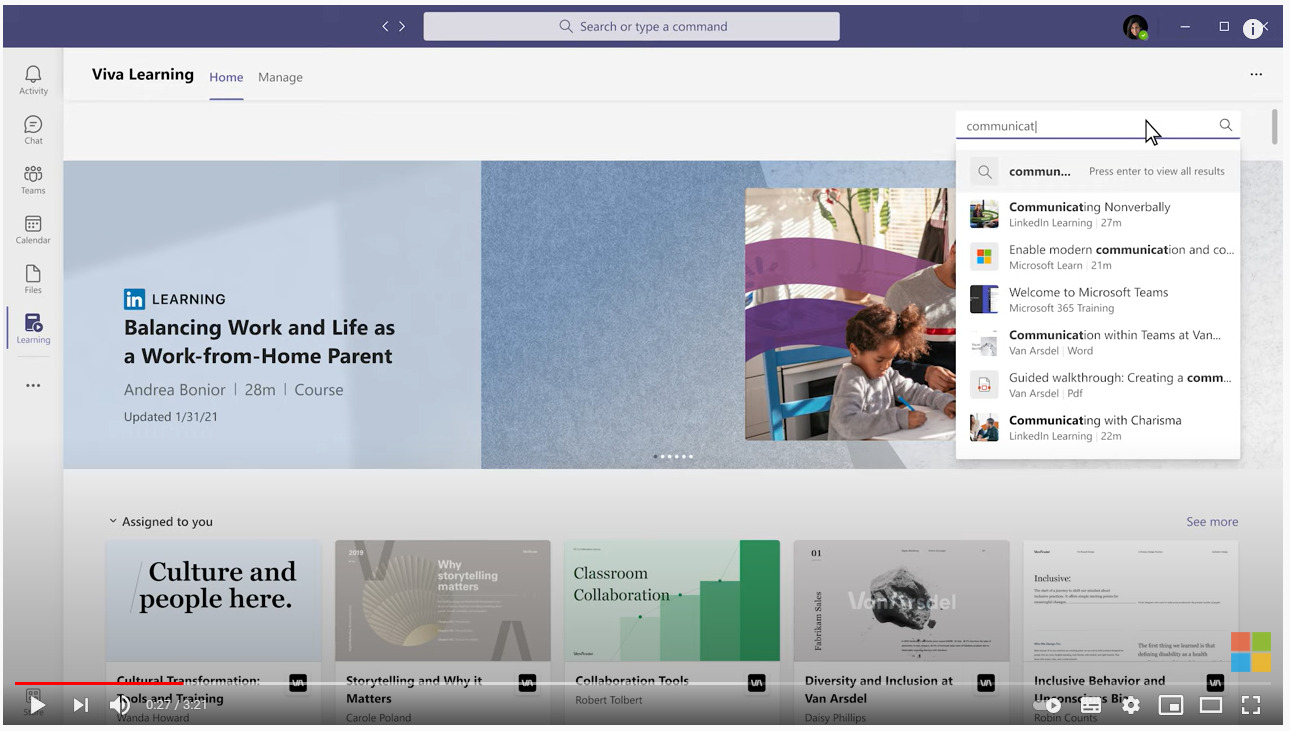Open Why storytelling matters card thumbnail
Image resolution: width=1290 pixels, height=731 pixels.
pos(443,600)
